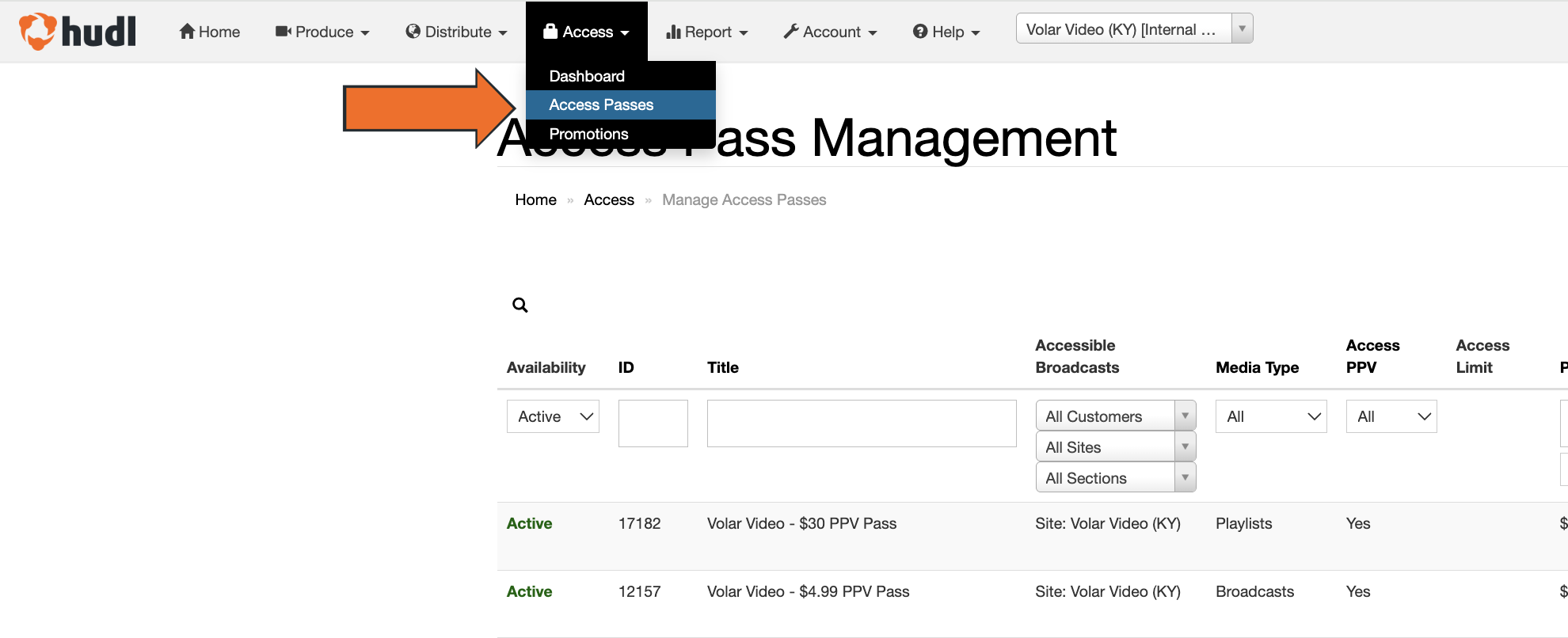
Task: Click the Hudl logo
Action: (78, 32)
